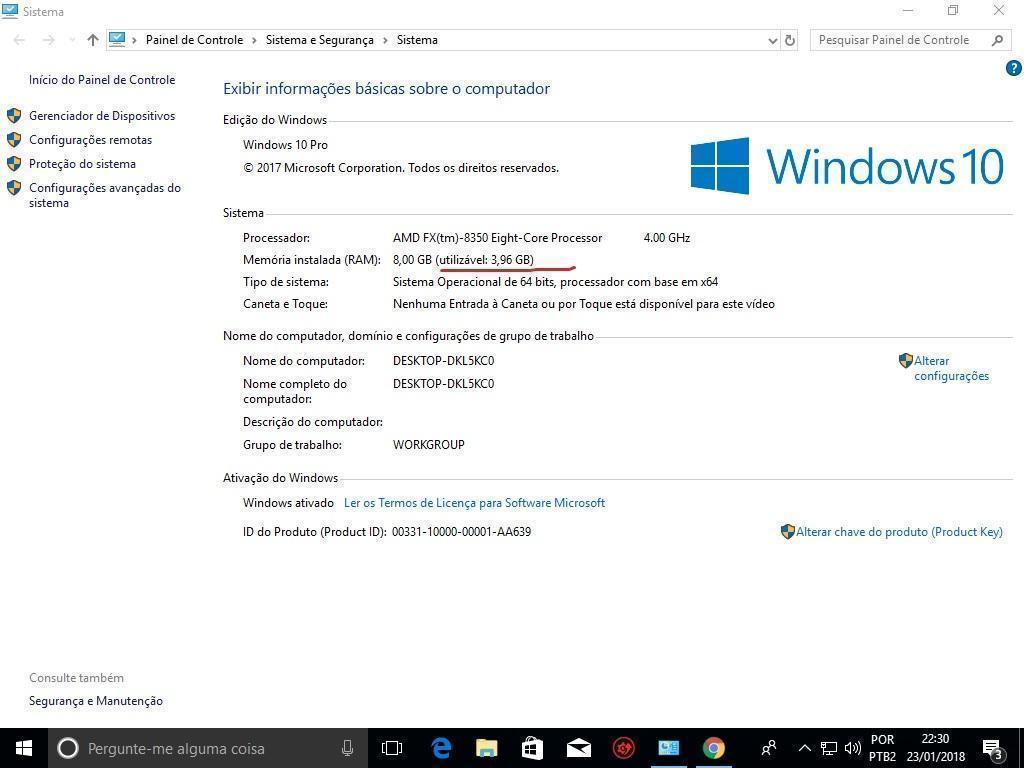Click the forward navigation arrow

click(48, 40)
